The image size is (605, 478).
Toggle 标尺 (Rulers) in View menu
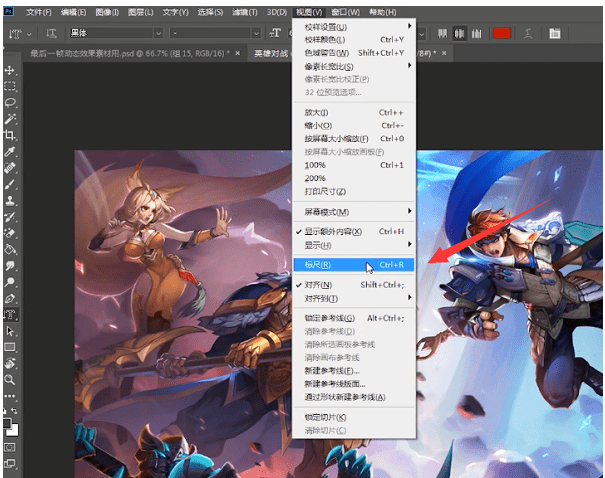(x=318, y=265)
